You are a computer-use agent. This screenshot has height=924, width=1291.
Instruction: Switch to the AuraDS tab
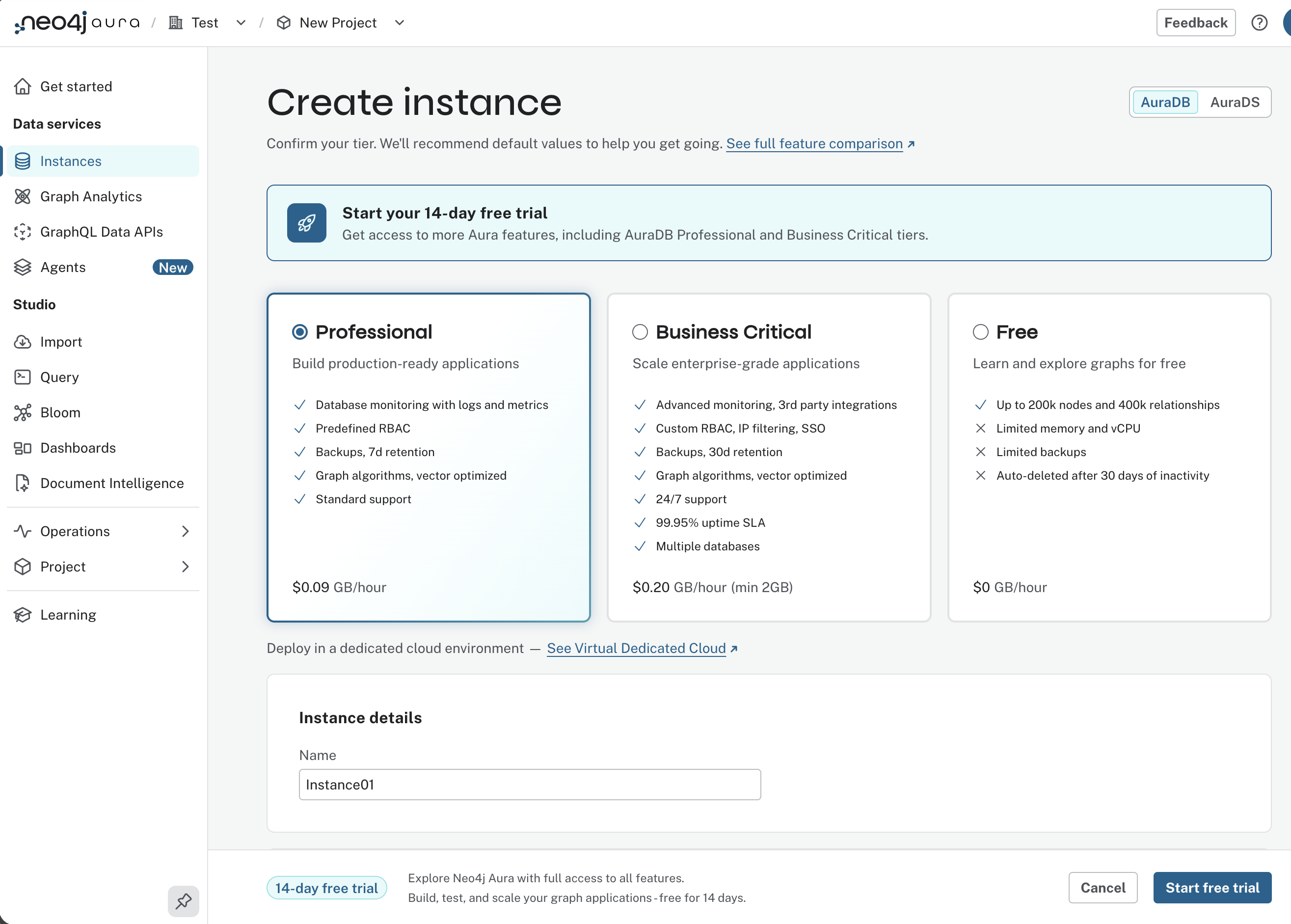click(1234, 102)
